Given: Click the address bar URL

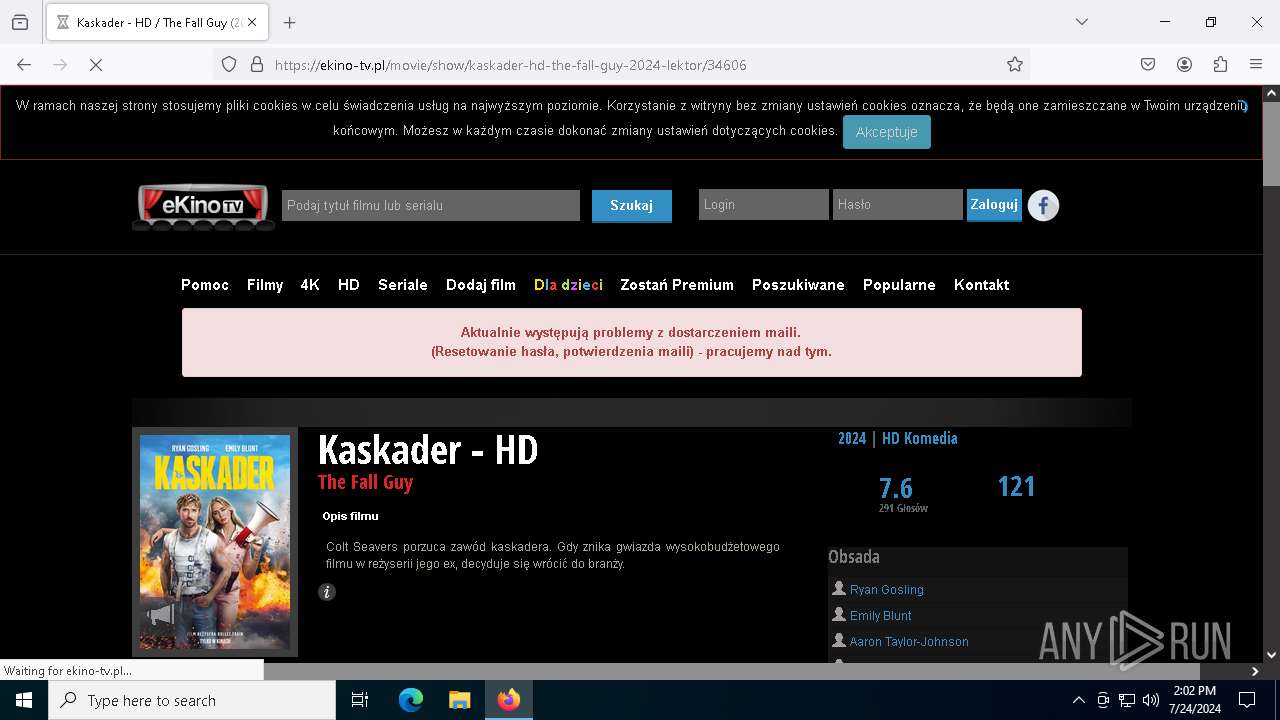Looking at the screenshot, I should (510, 65).
